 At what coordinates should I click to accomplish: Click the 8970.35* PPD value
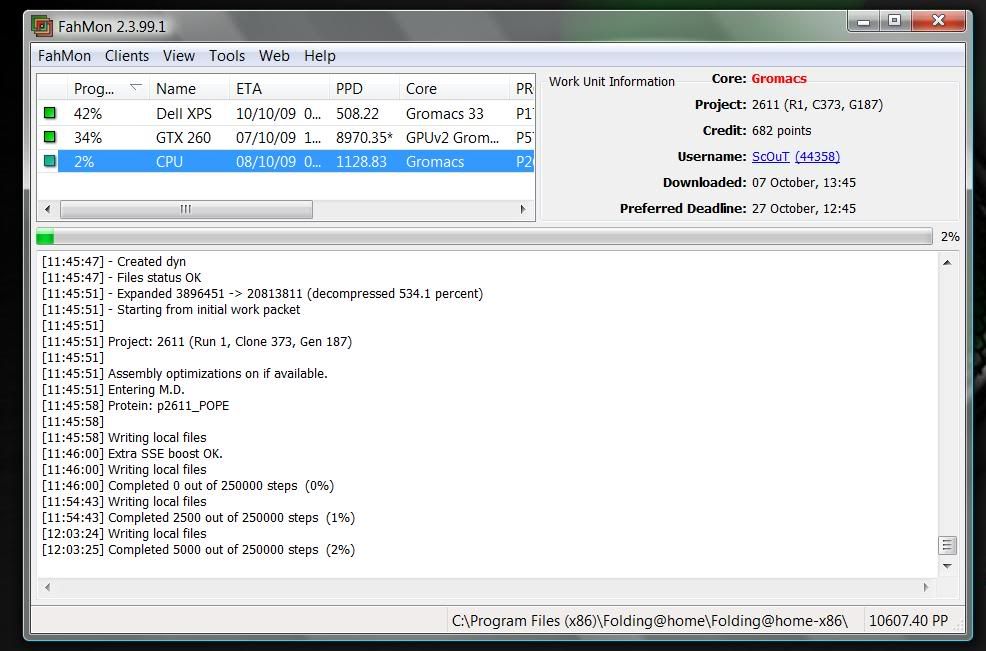[364, 138]
